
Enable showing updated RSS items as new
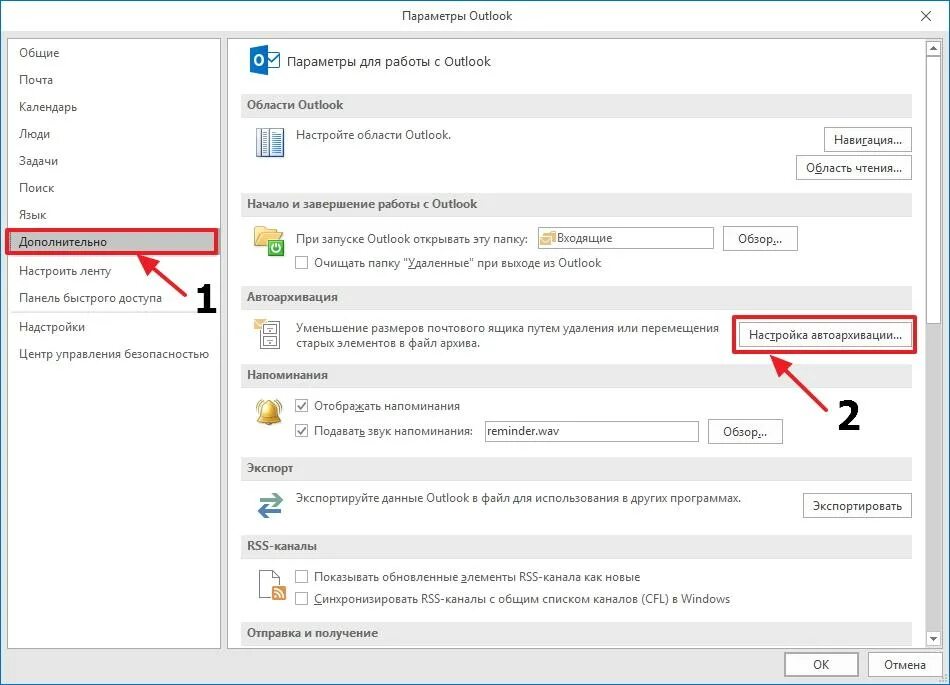(301, 577)
